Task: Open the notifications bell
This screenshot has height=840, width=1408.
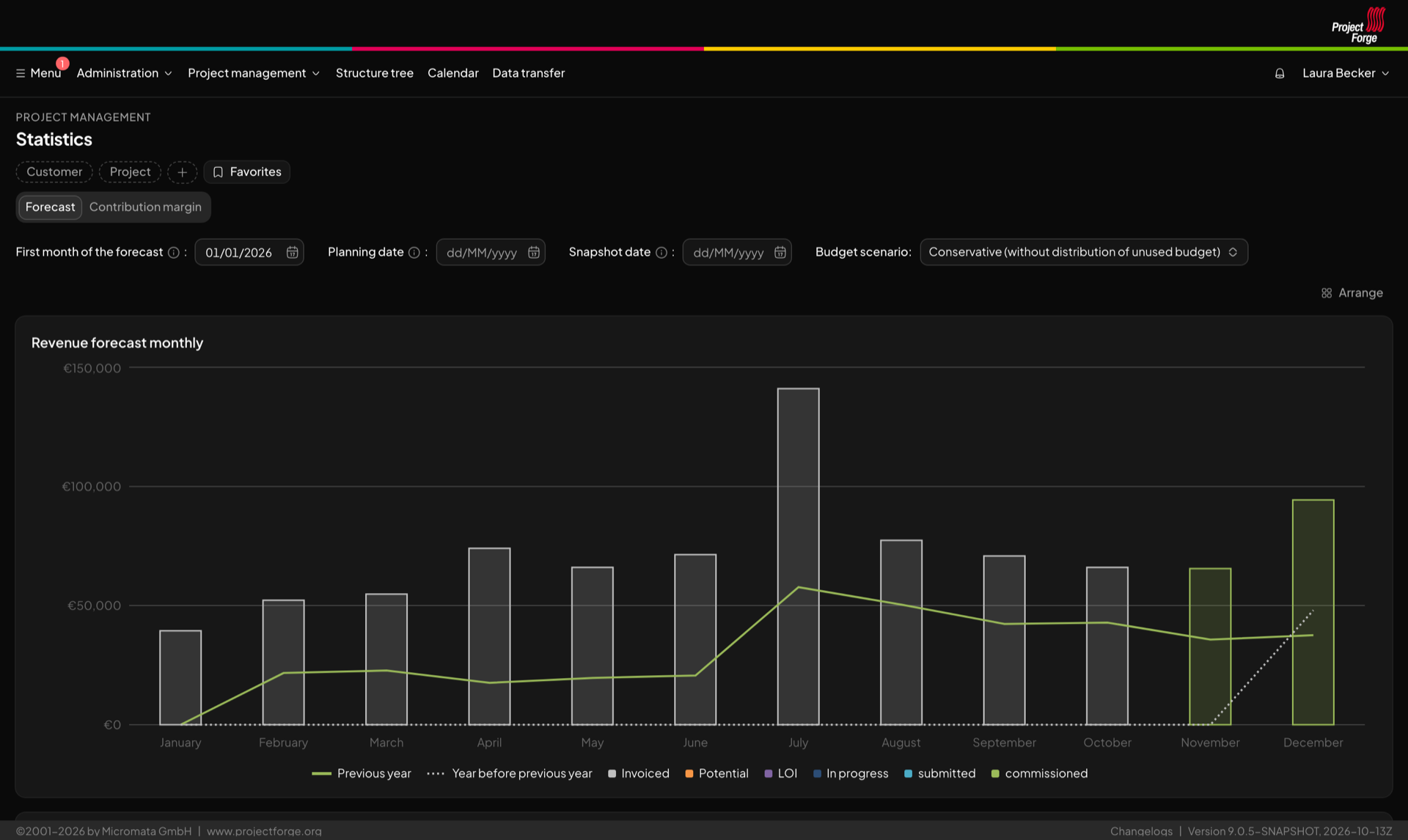Action: click(x=1280, y=73)
